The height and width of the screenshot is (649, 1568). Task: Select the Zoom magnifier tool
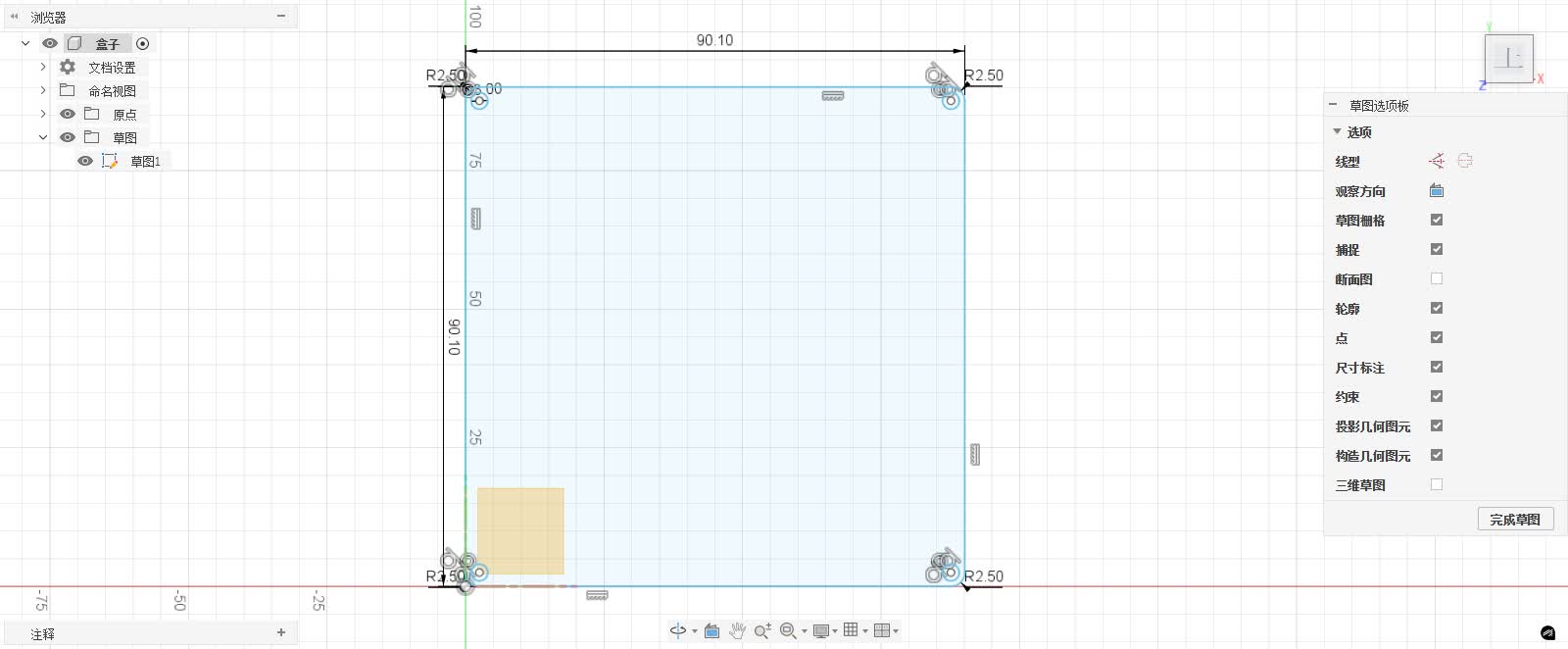click(762, 630)
